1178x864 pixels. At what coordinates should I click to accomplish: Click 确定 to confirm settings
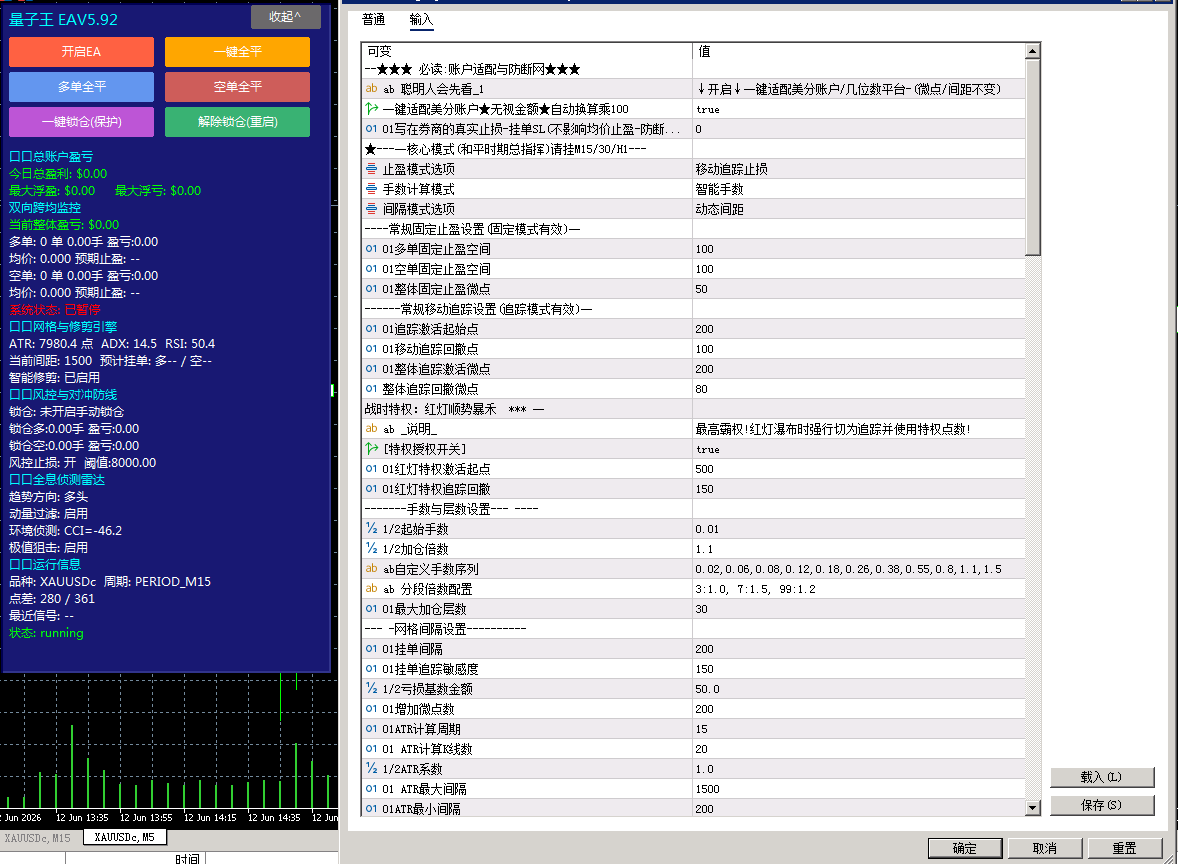pyautogui.click(x=965, y=848)
